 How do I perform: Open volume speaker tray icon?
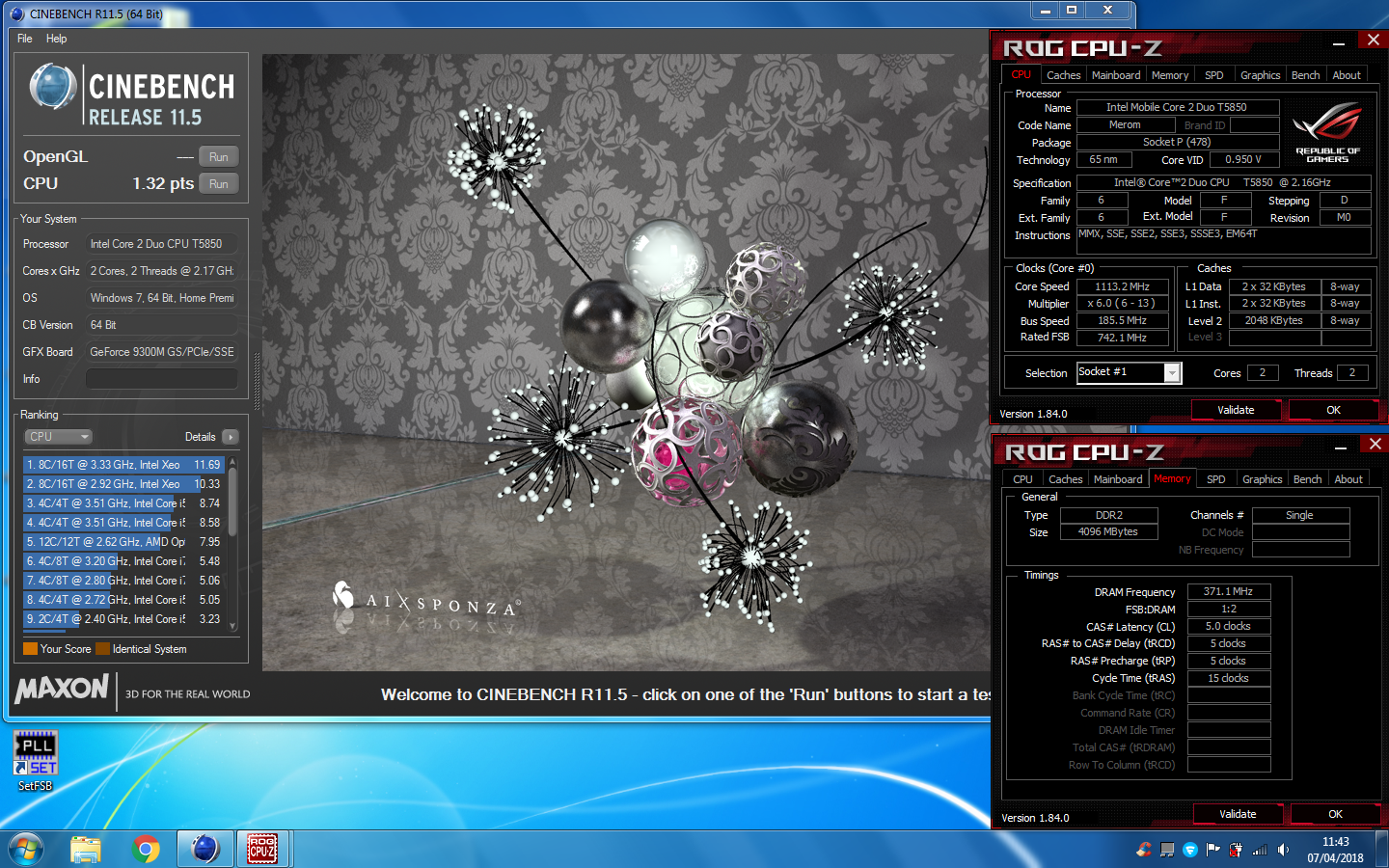pos(1283,850)
